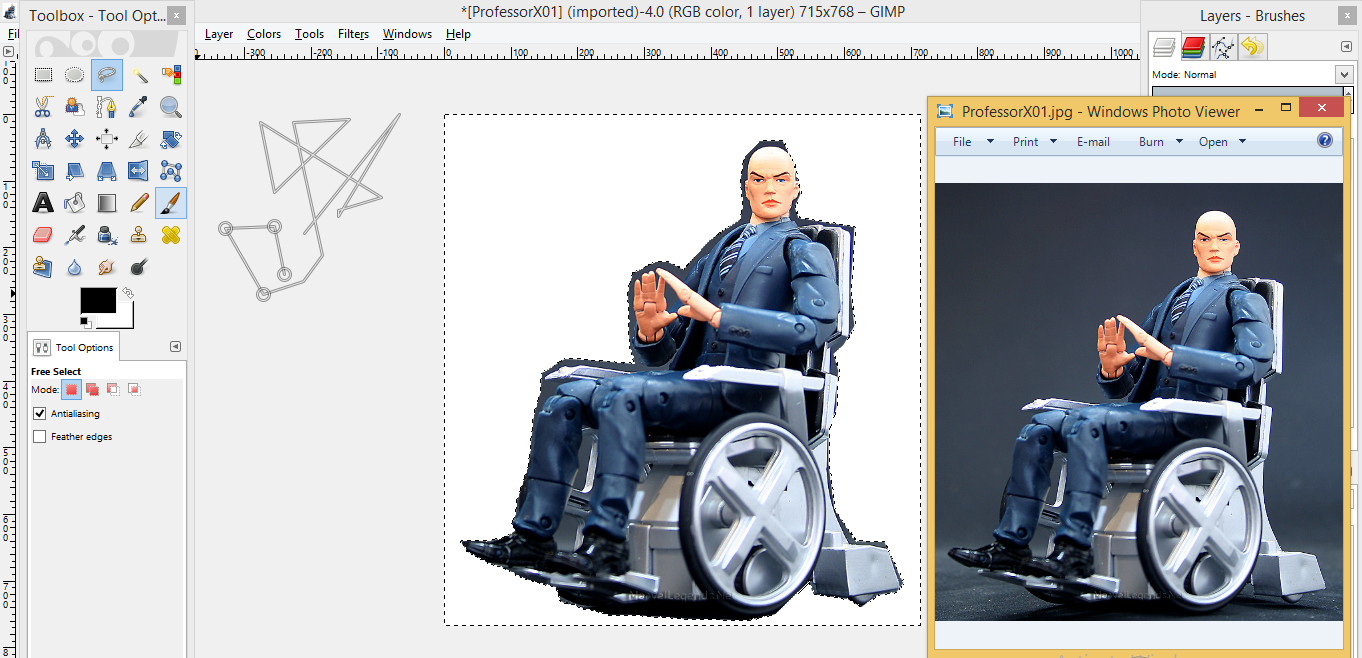Select the Shear tool

click(75, 171)
